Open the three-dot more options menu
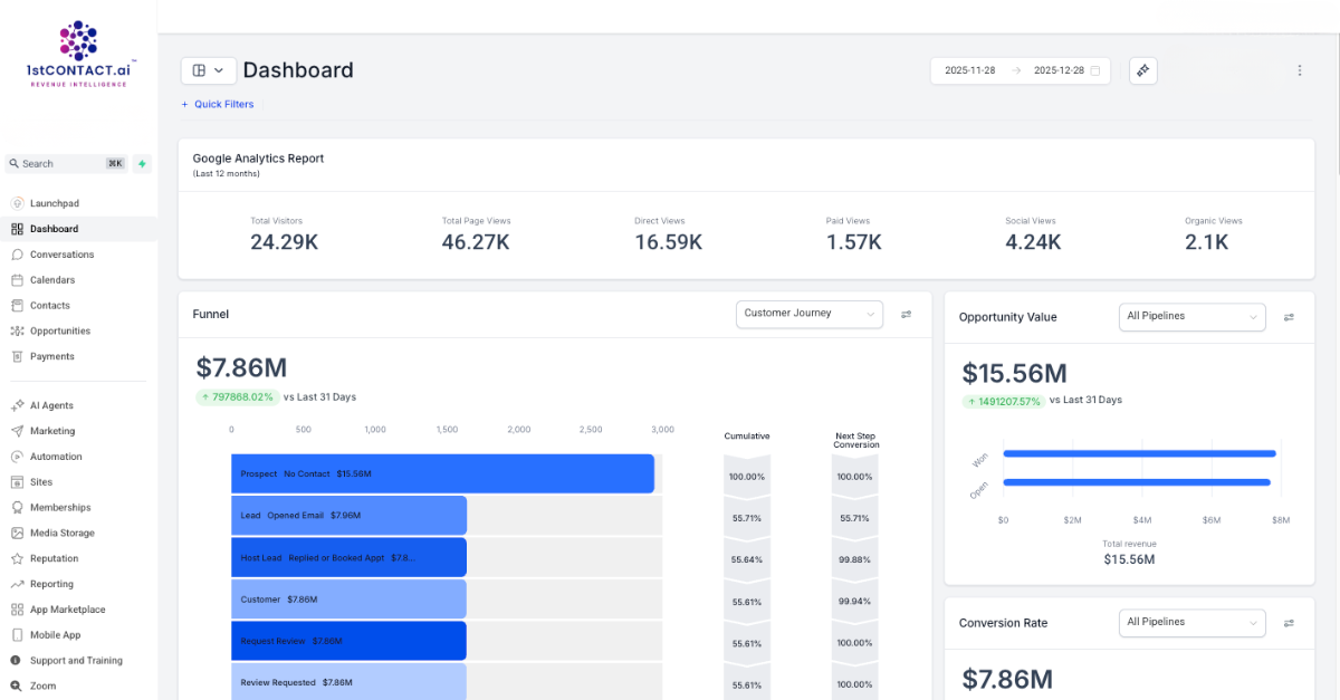The height and width of the screenshot is (700, 1340). point(1299,71)
